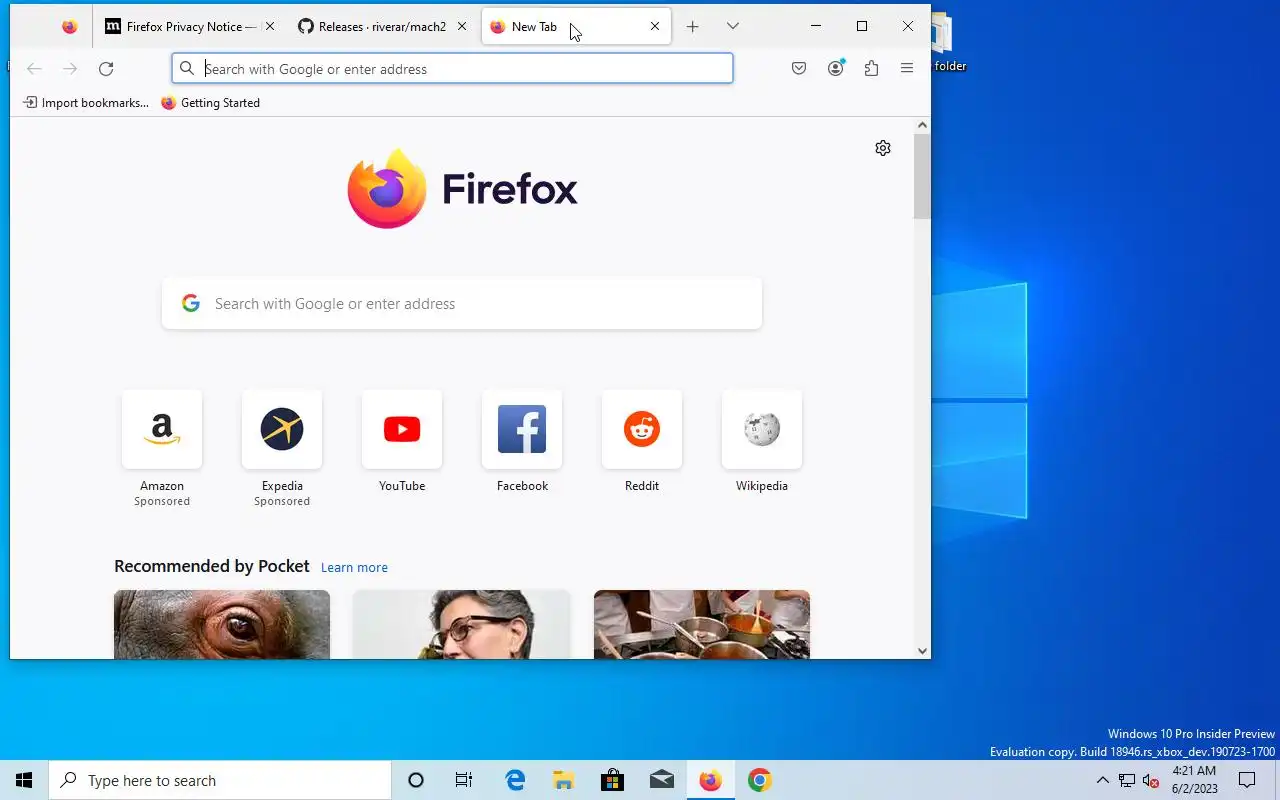
Task: Reload the current page
Action: coord(106,69)
